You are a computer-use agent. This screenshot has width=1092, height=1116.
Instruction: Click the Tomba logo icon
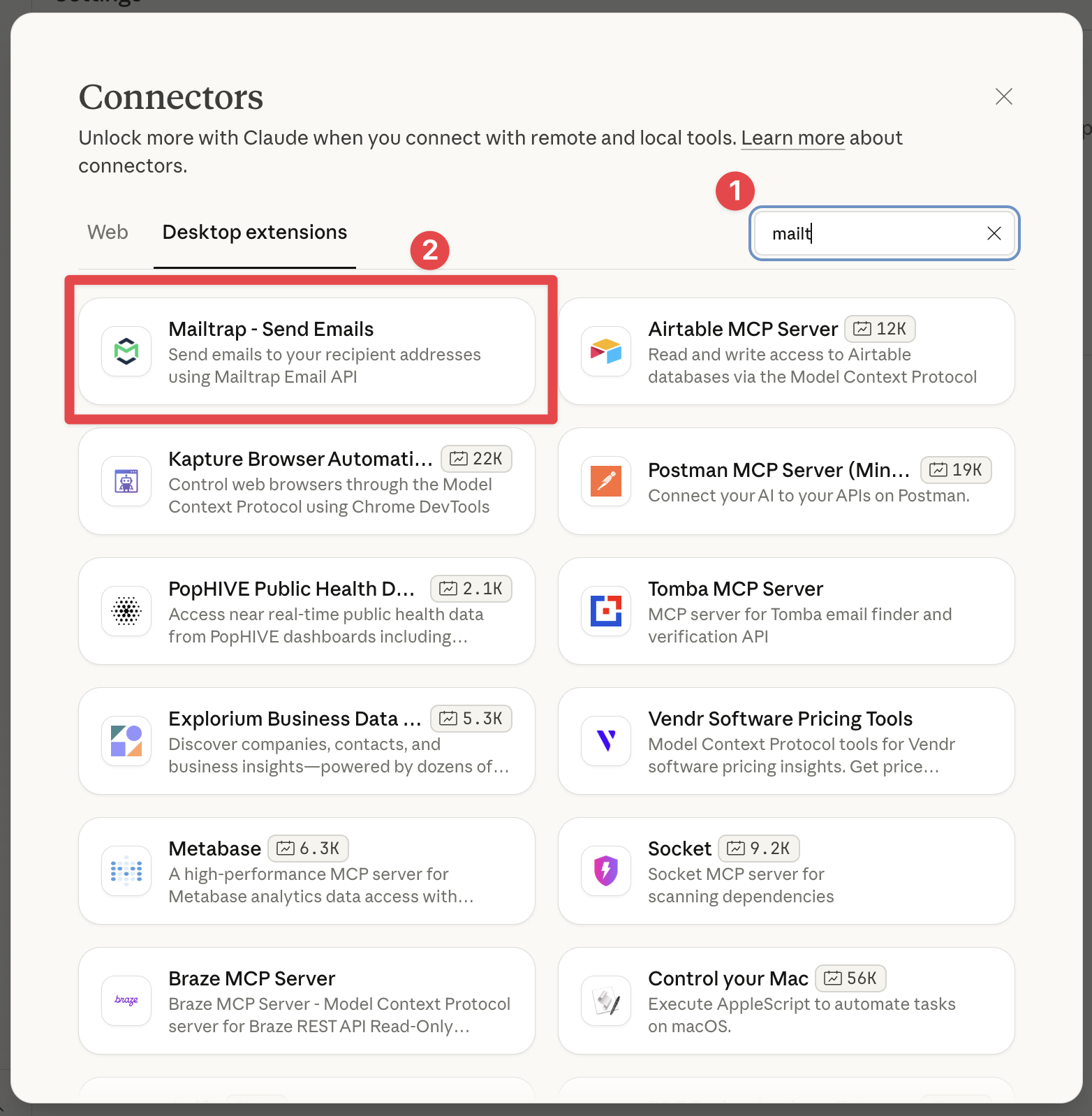pos(606,611)
